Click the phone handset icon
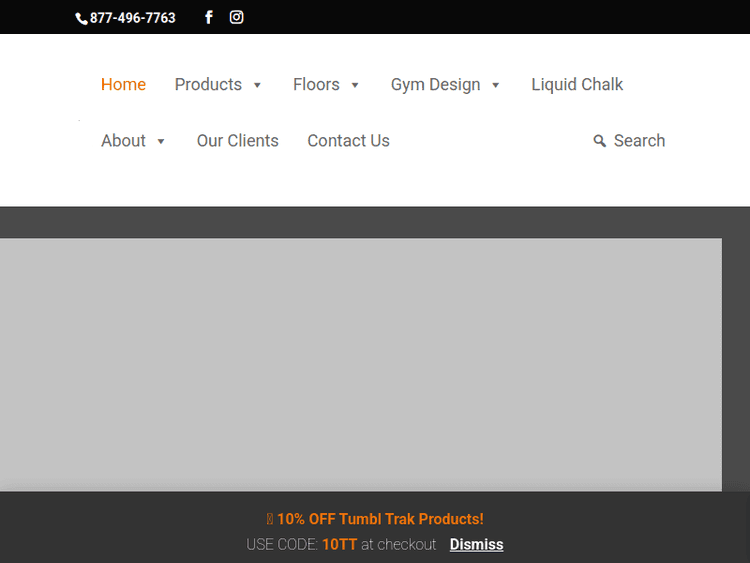 tap(81, 19)
